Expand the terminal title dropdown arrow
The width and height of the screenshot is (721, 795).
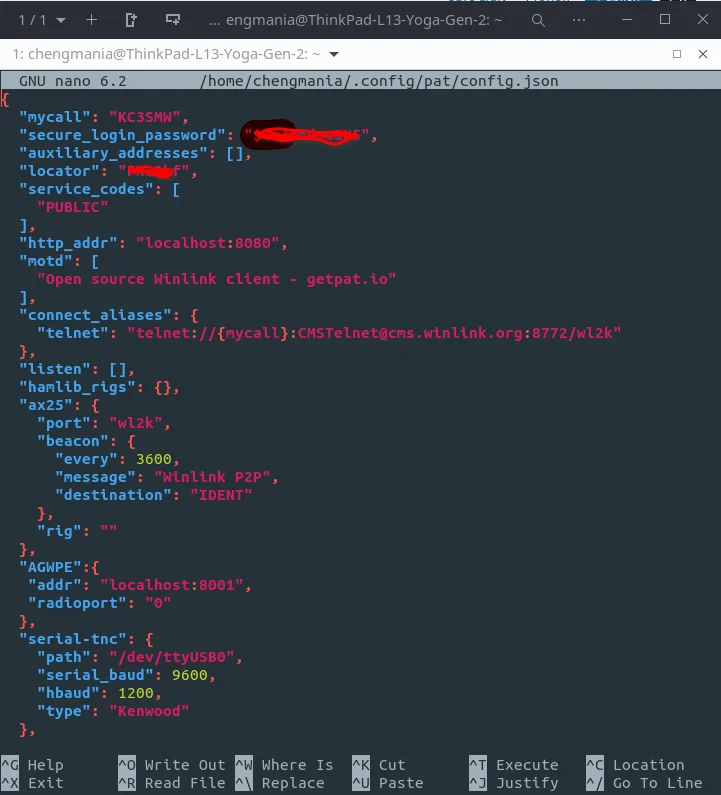click(334, 54)
